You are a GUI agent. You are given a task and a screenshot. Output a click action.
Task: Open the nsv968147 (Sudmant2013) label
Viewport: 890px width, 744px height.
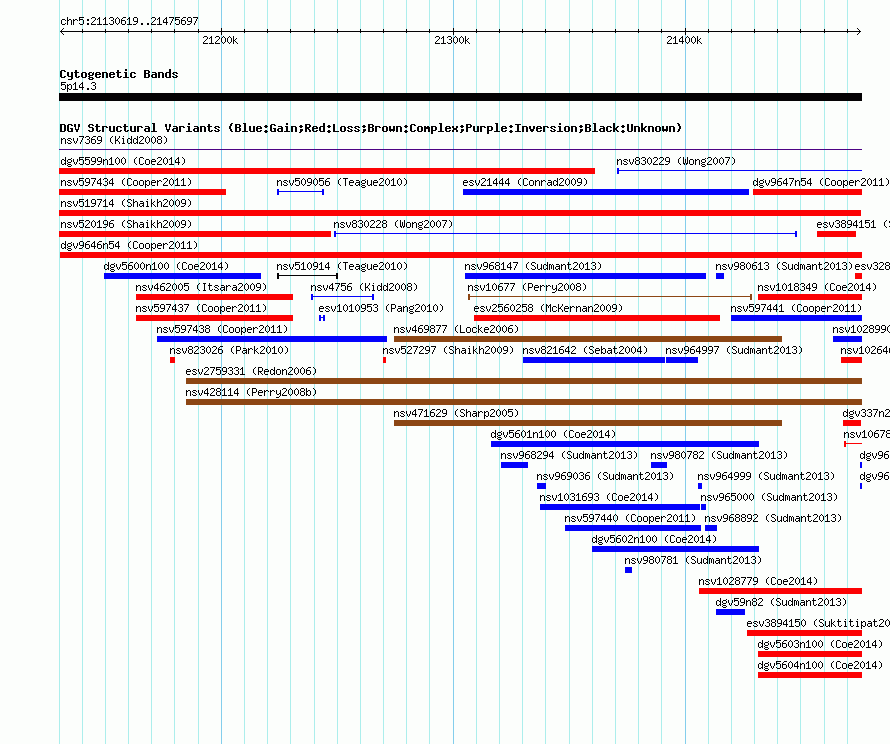point(533,266)
